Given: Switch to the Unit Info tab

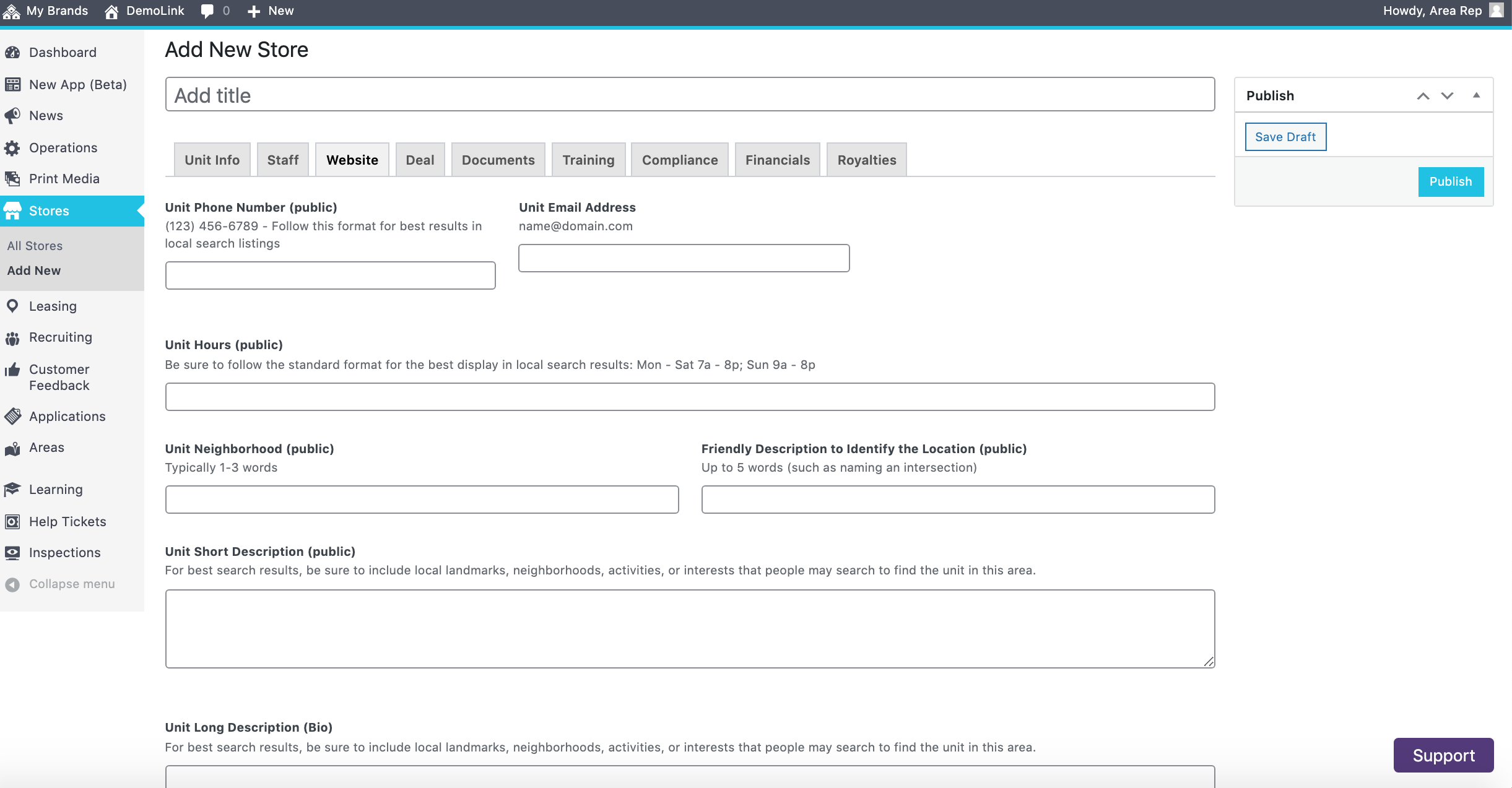Looking at the screenshot, I should tap(211, 159).
